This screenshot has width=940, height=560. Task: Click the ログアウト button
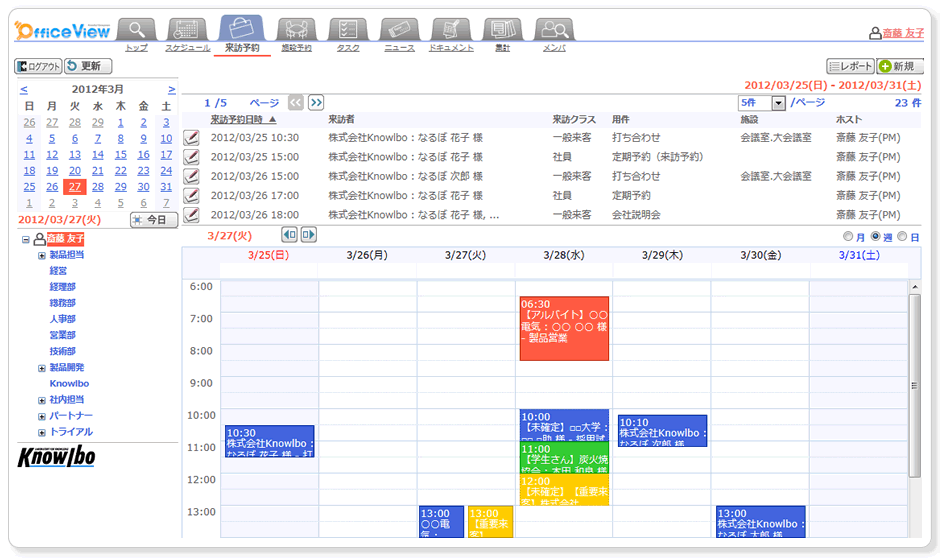click(38, 66)
